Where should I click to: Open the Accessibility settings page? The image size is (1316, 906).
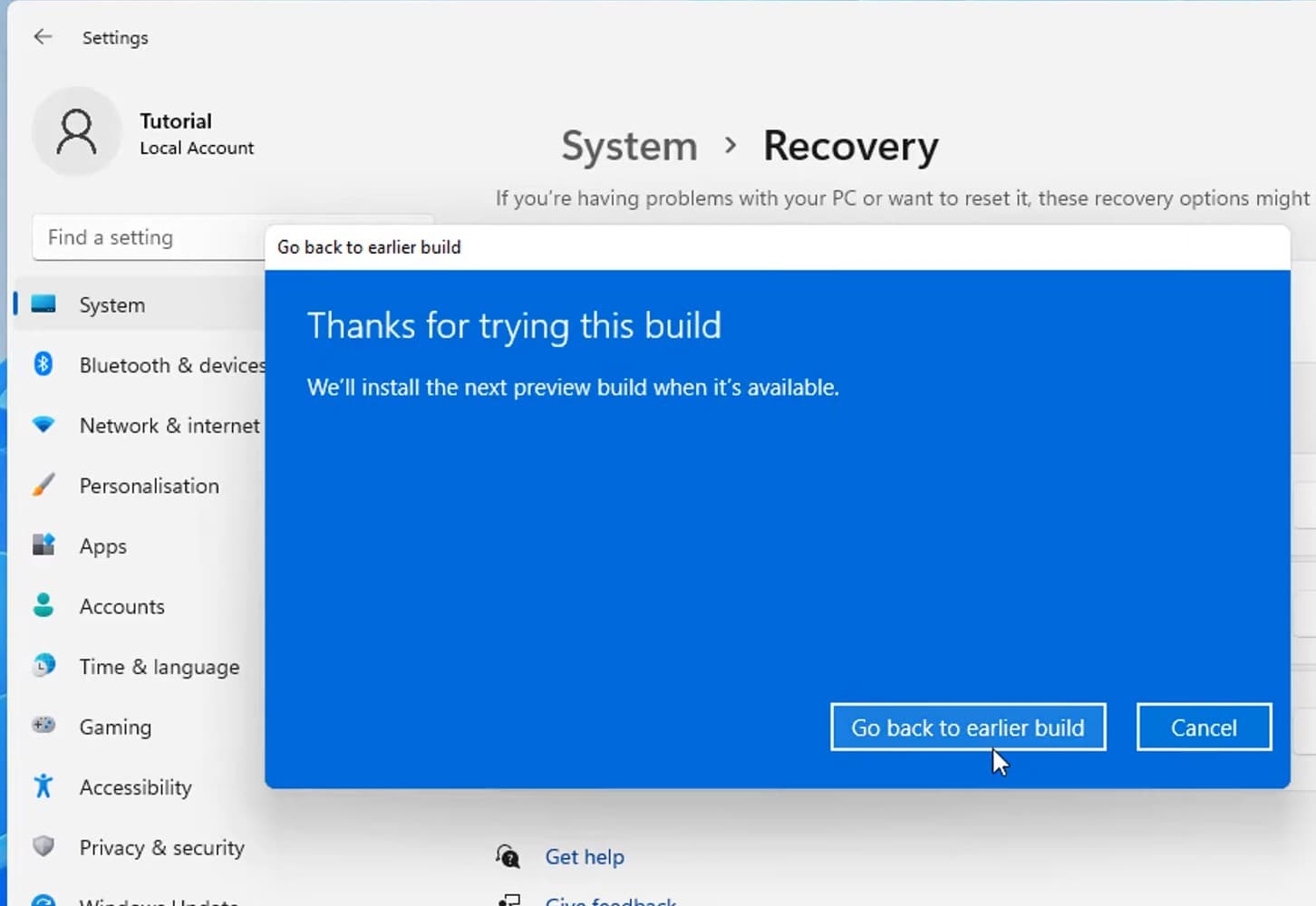136,787
